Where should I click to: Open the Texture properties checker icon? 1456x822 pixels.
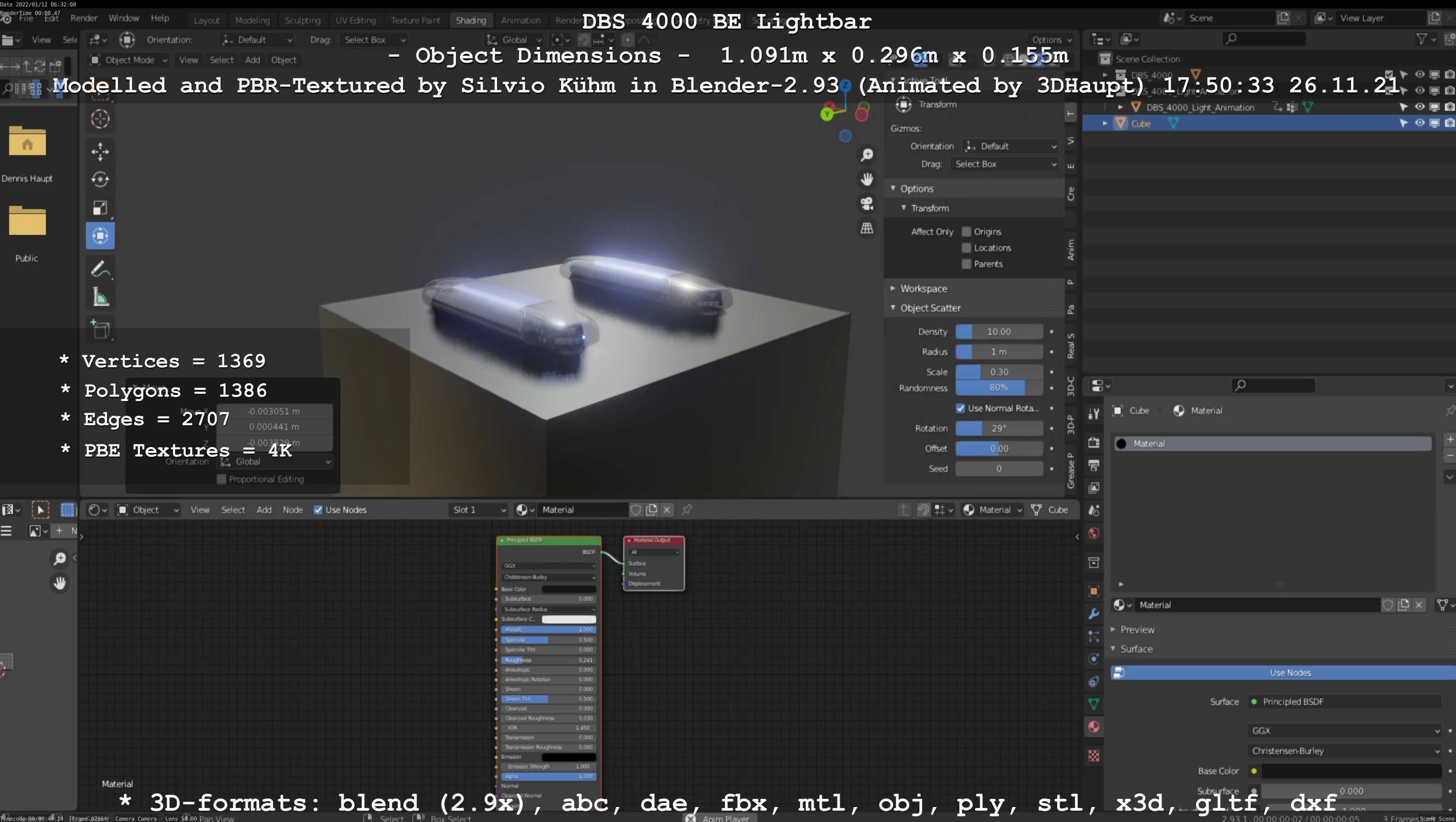tap(1094, 756)
